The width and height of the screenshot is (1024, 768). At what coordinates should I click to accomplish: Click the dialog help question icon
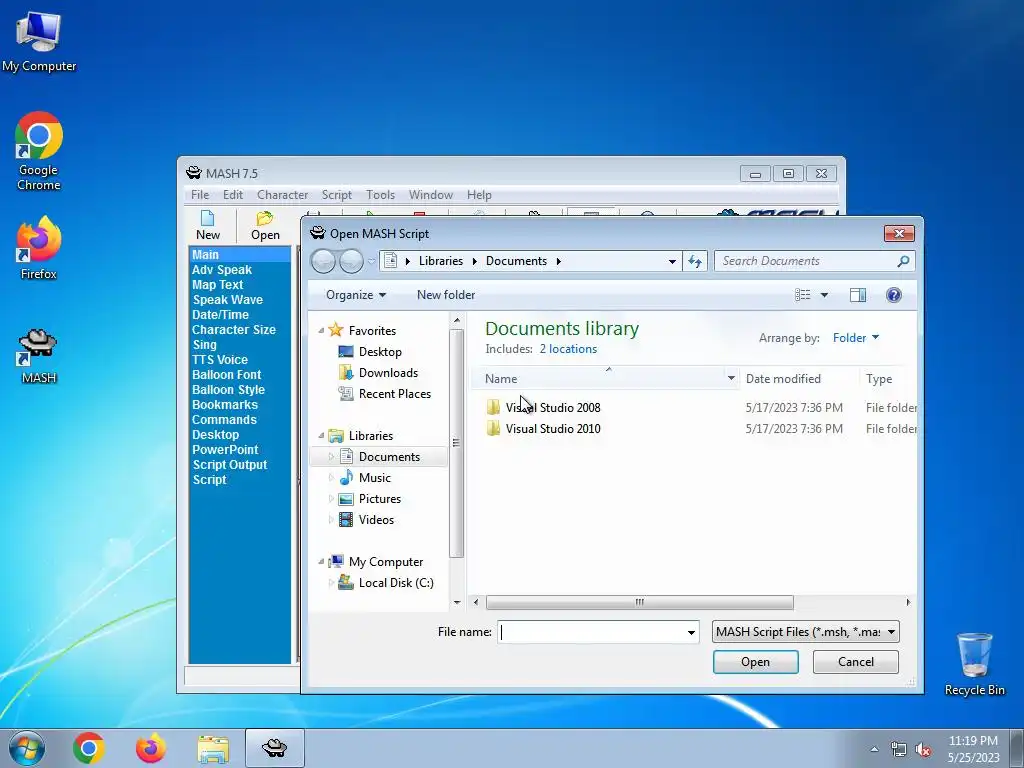(893, 295)
